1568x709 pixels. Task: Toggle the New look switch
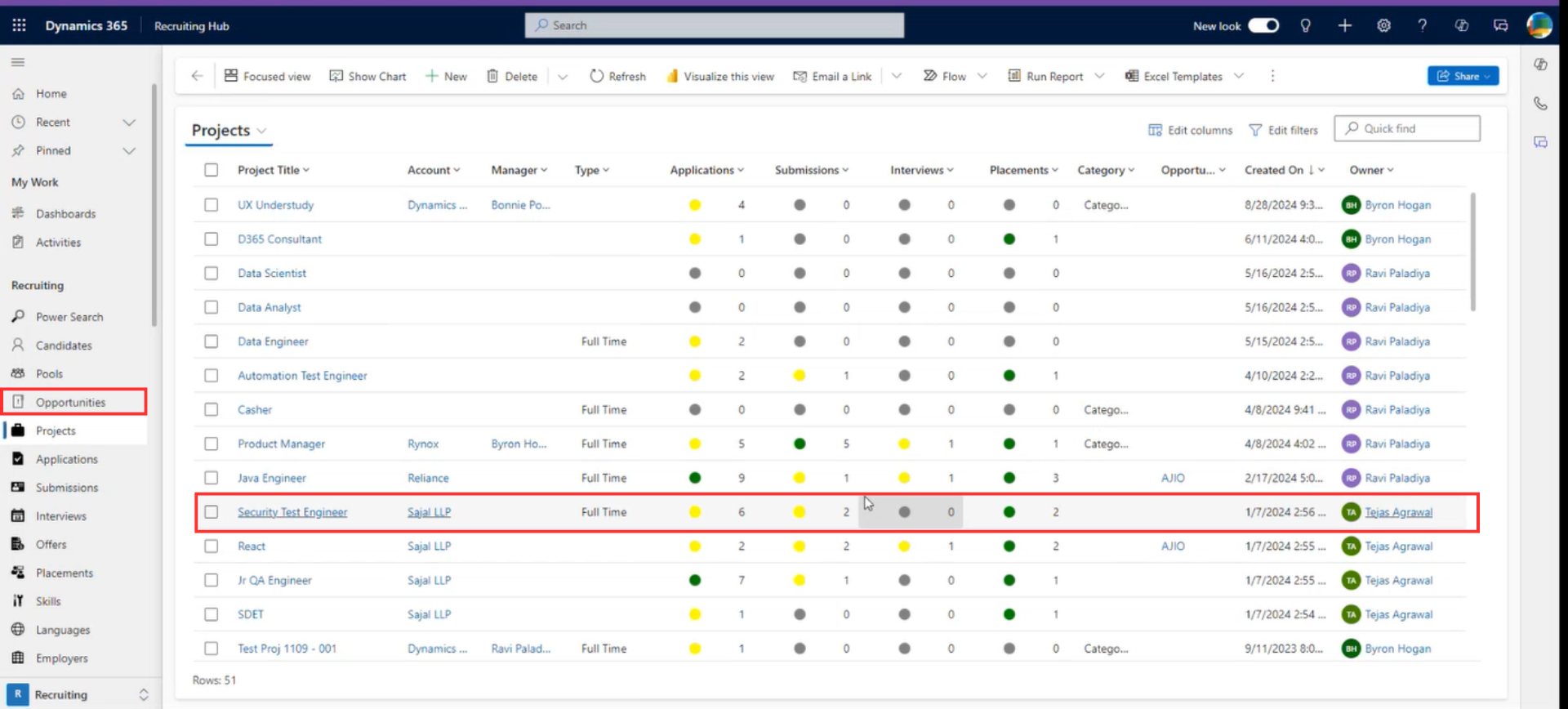[1263, 25]
